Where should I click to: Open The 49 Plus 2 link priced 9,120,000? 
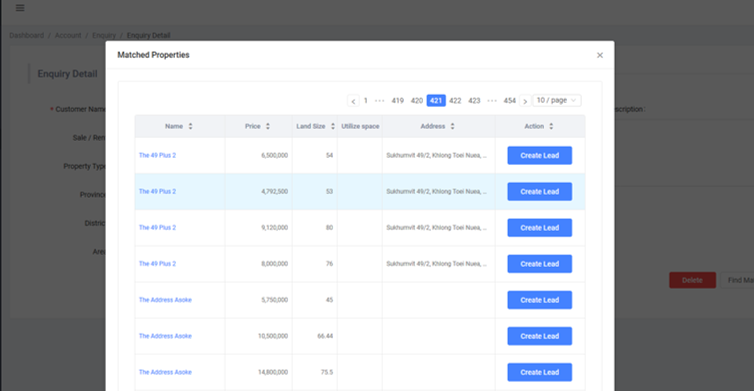coord(157,227)
